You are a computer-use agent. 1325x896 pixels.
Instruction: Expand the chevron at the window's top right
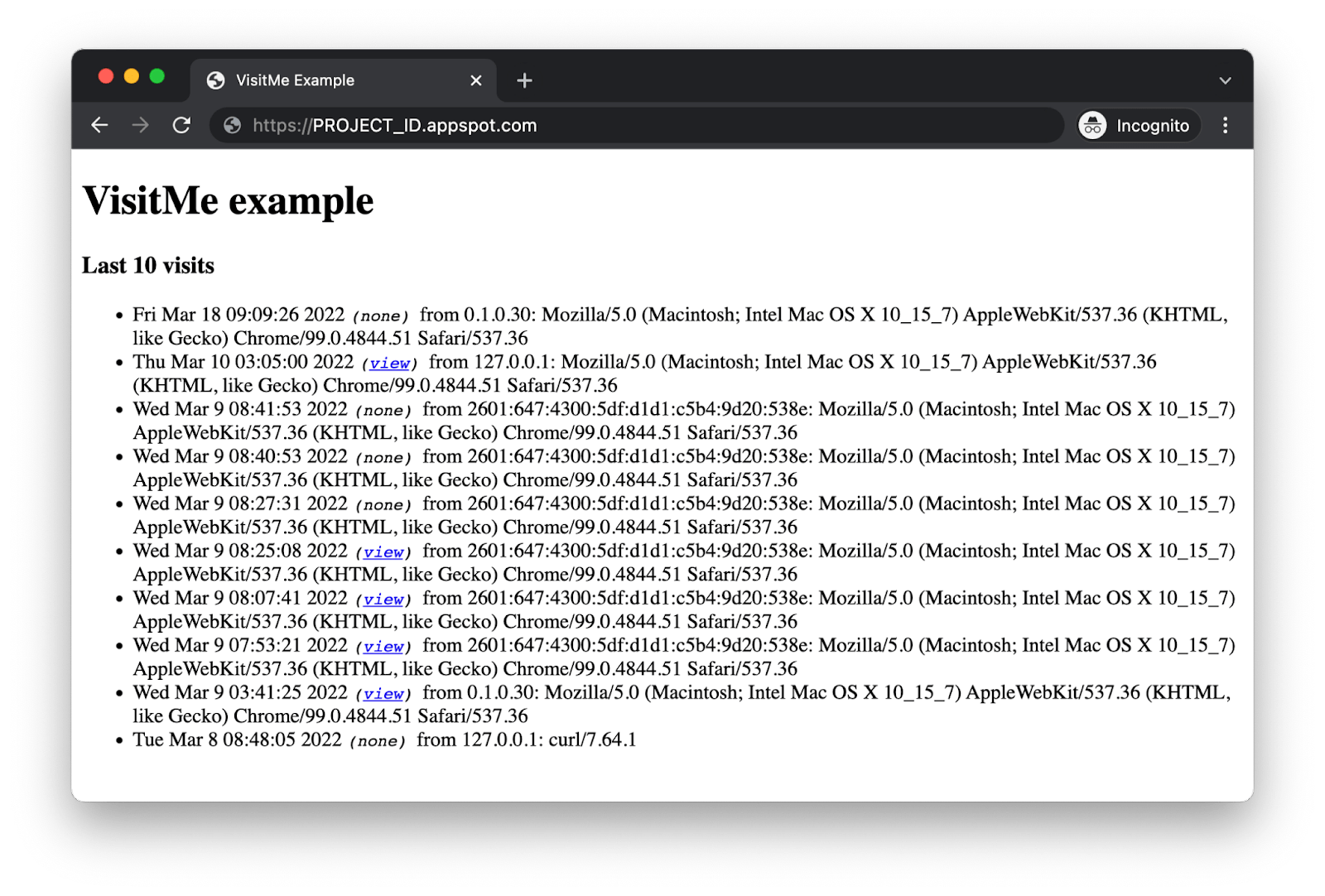click(1224, 79)
